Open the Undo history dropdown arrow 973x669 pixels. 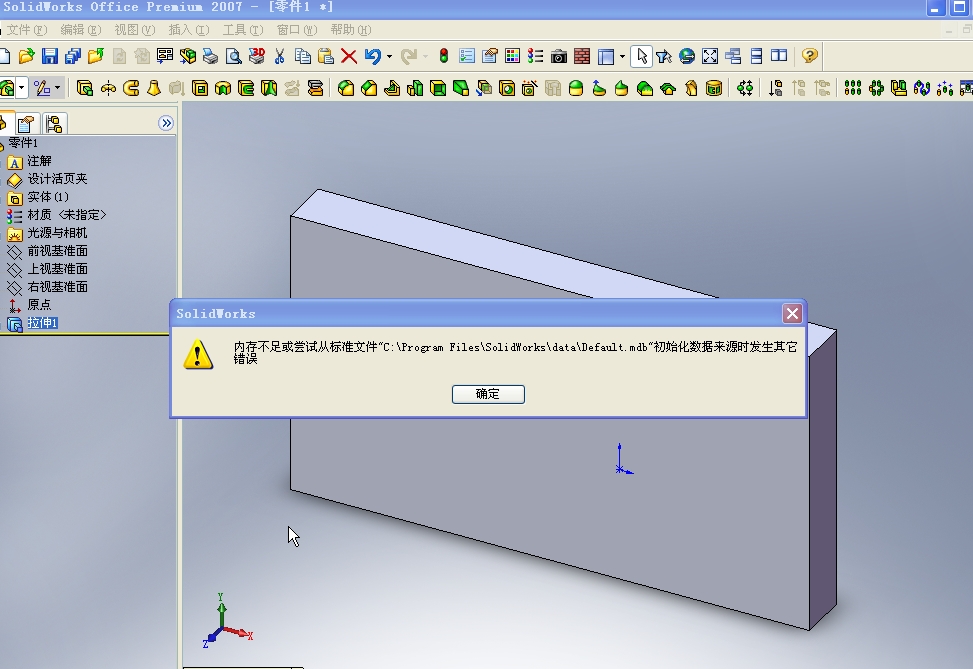click(389, 56)
